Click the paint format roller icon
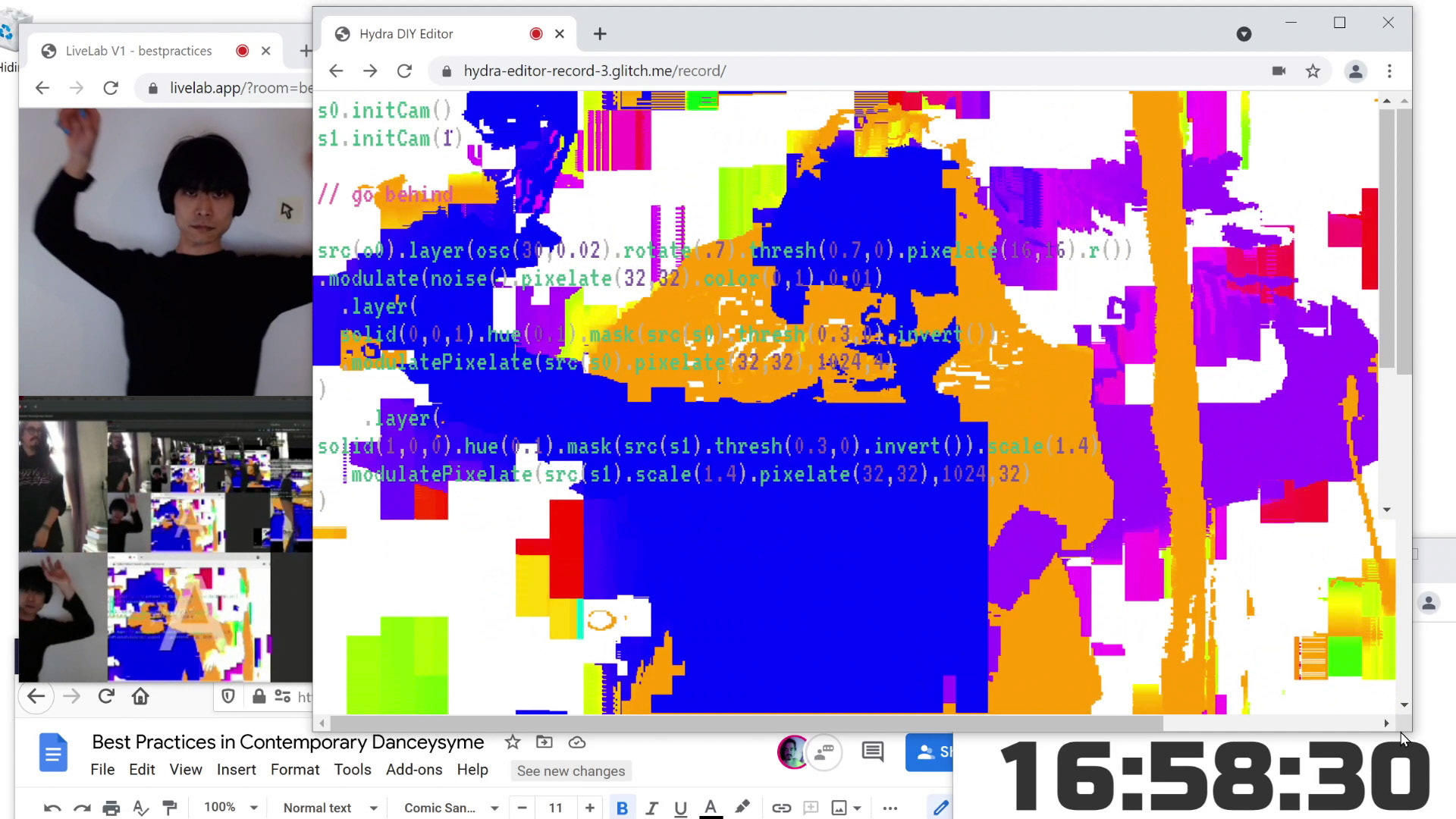1456x819 pixels. coord(170,808)
